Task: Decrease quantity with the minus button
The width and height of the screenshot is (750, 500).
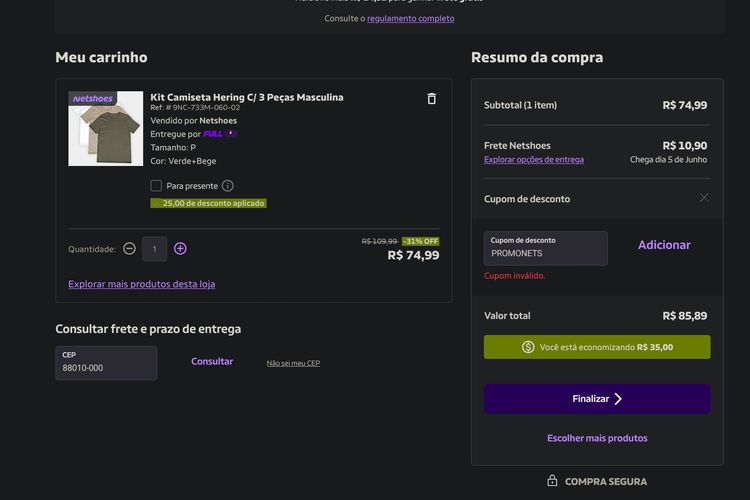Action: click(129, 249)
